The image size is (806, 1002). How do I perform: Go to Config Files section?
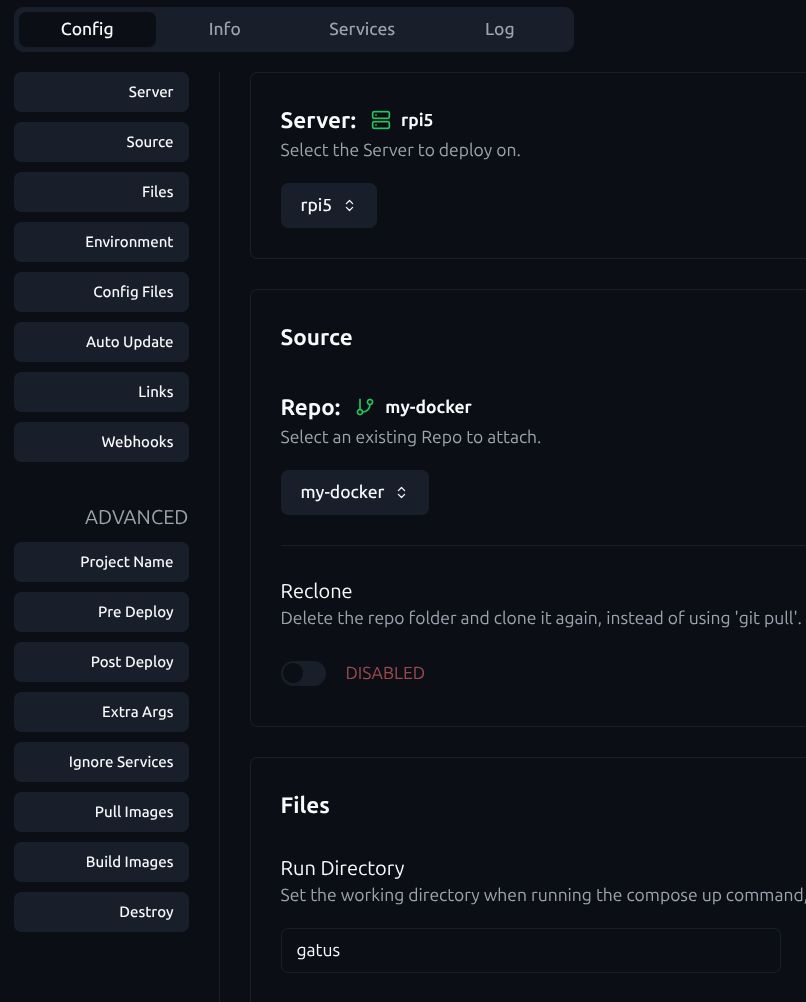101,292
